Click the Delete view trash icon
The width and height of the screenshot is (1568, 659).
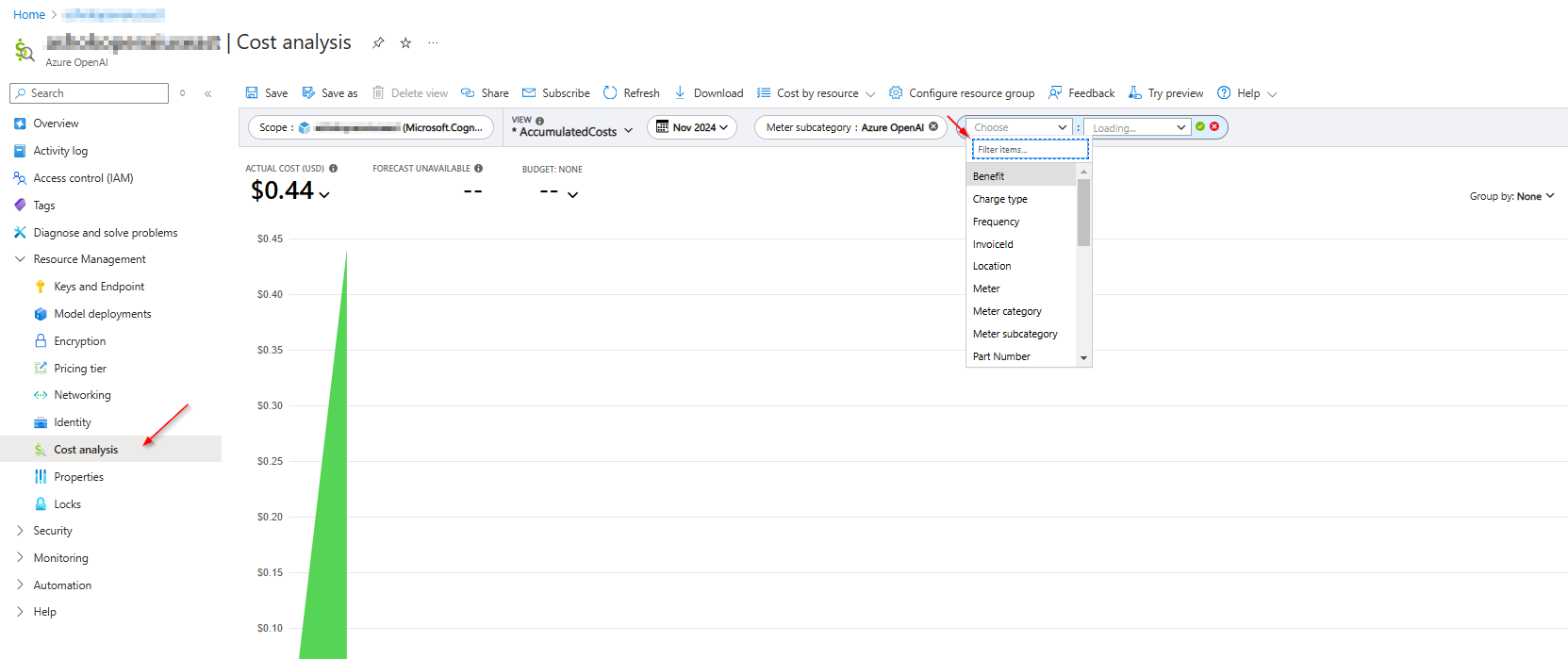(378, 92)
